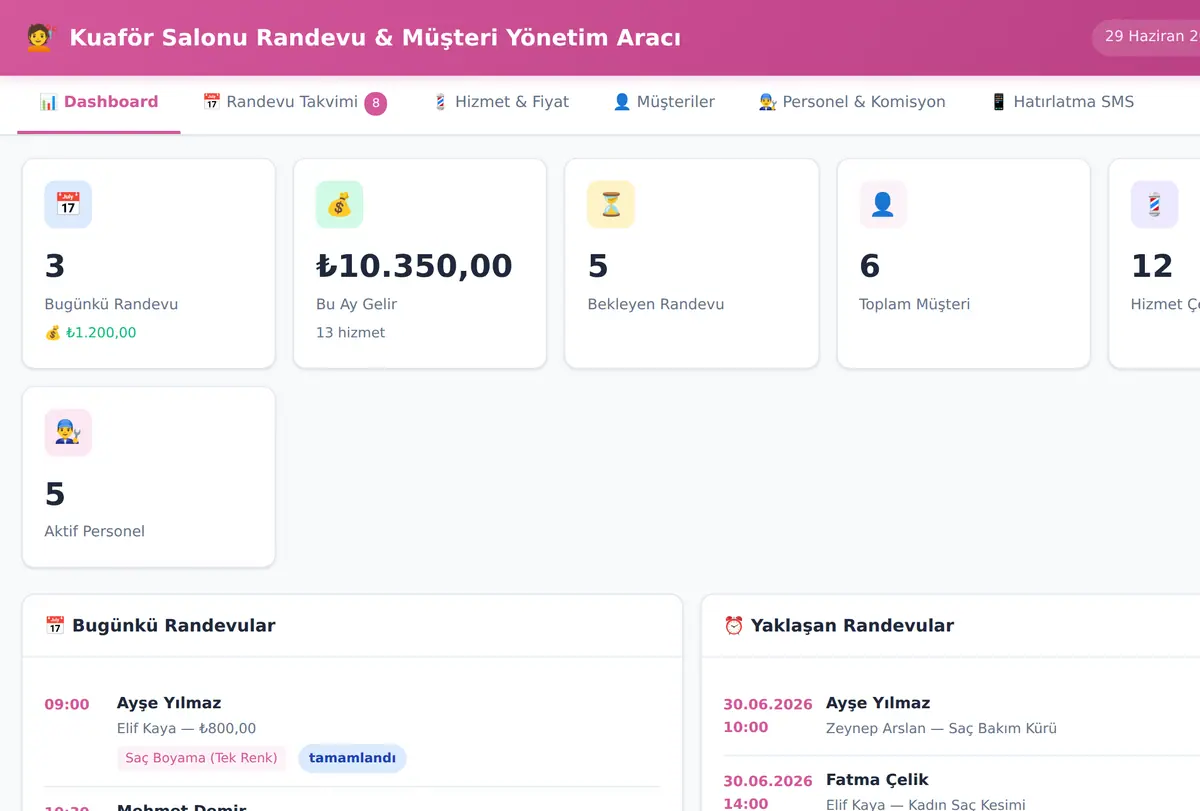Click the Kuaför Salonu Randevu & Müşteri Yönetim Aracı title
Viewport: 1200px width, 811px height.
coord(375,38)
